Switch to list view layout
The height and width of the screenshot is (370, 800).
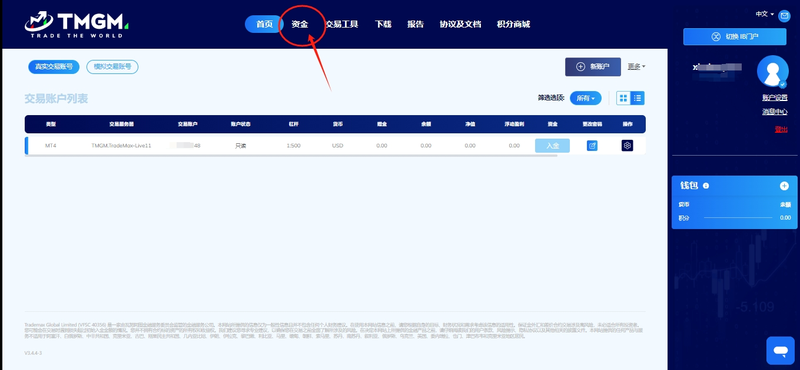pos(638,98)
